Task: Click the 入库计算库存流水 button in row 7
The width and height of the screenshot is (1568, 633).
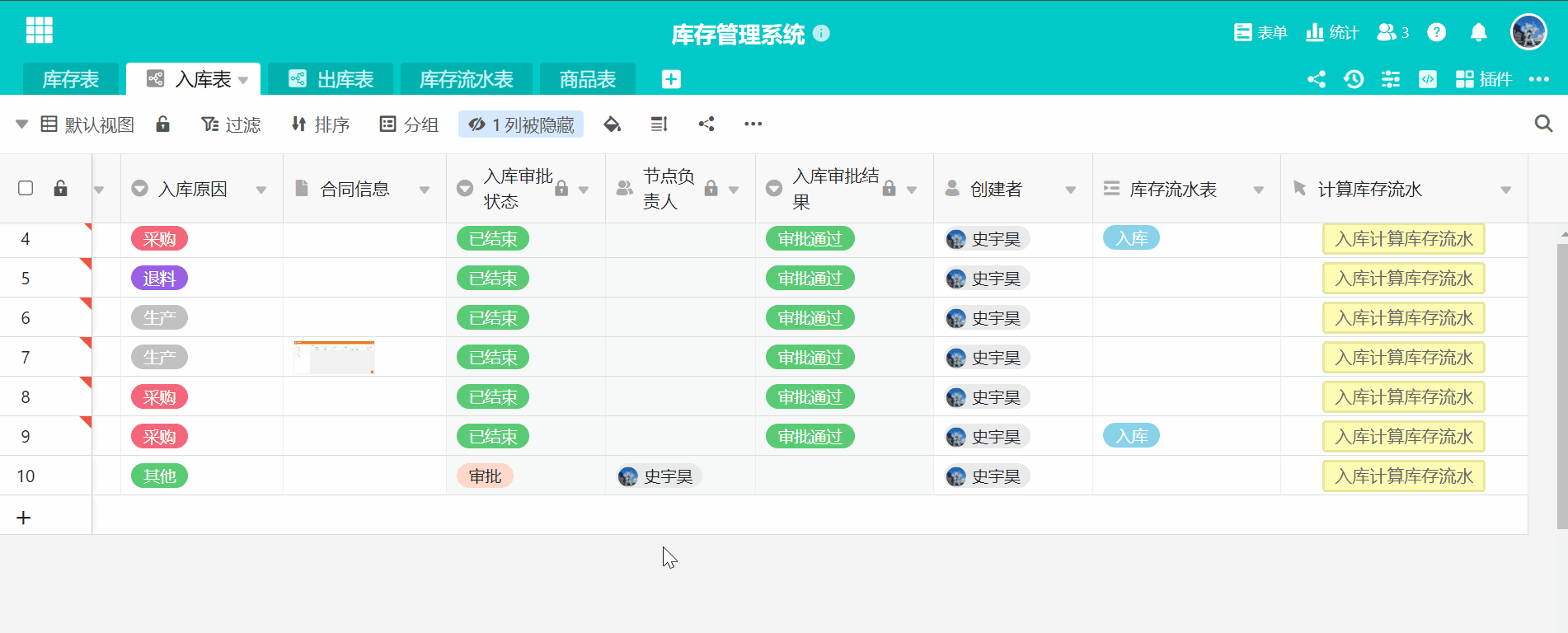Action: tap(1404, 358)
